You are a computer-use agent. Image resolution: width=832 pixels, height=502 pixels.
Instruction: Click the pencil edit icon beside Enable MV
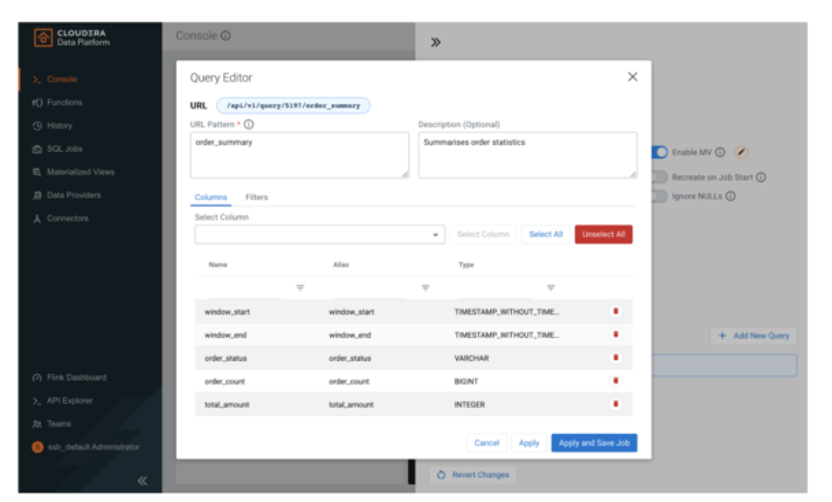(x=741, y=152)
